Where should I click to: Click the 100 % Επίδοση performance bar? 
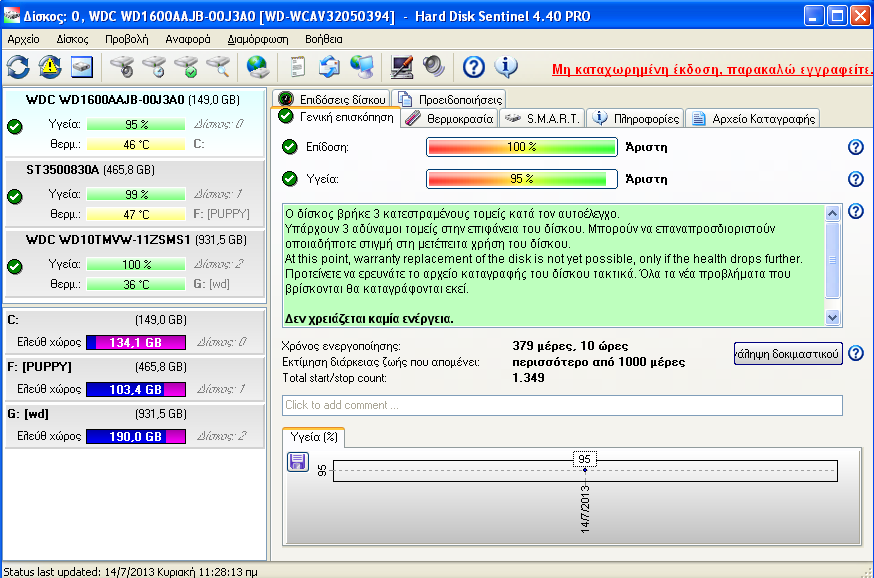pyautogui.click(x=522, y=147)
